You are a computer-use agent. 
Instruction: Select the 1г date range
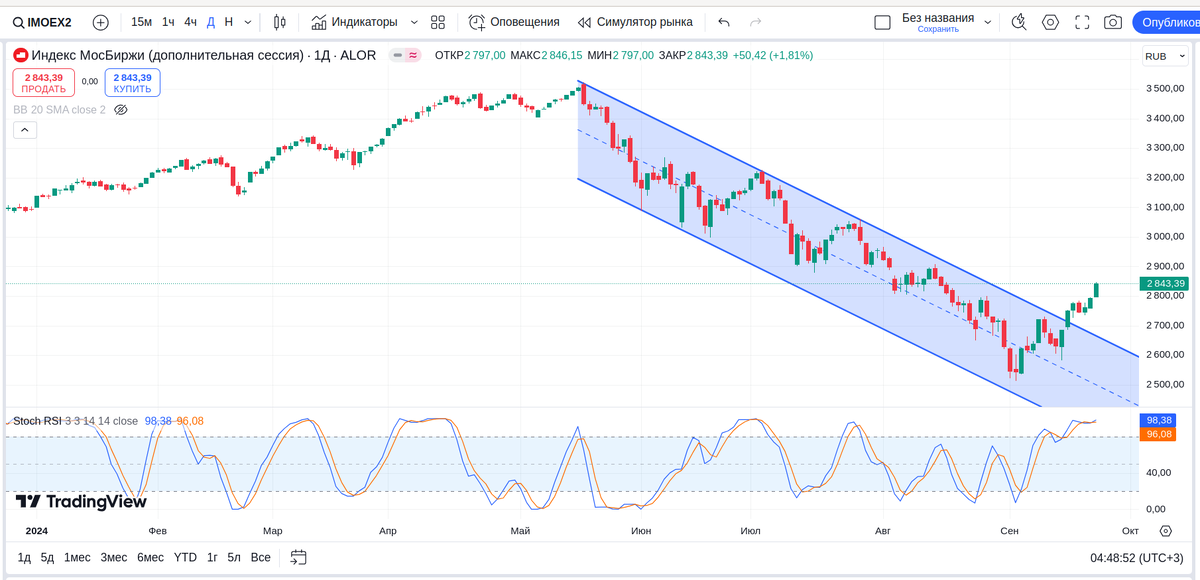212,557
